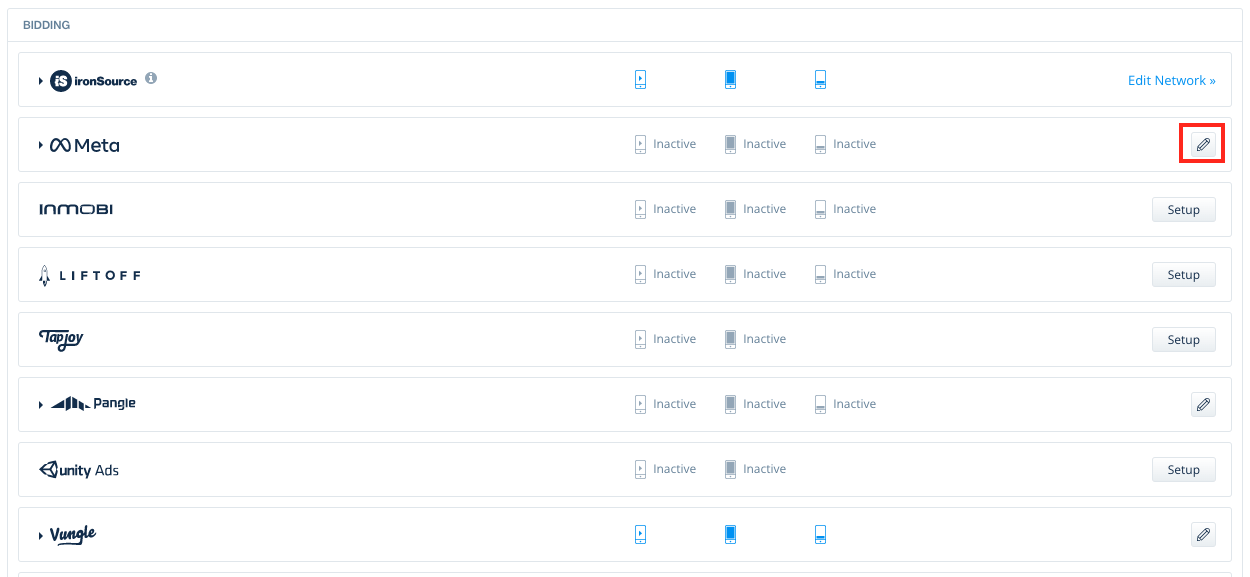The height and width of the screenshot is (577, 1250).
Task: Click the inactive banner icon on the InMobi row
Action: [820, 208]
